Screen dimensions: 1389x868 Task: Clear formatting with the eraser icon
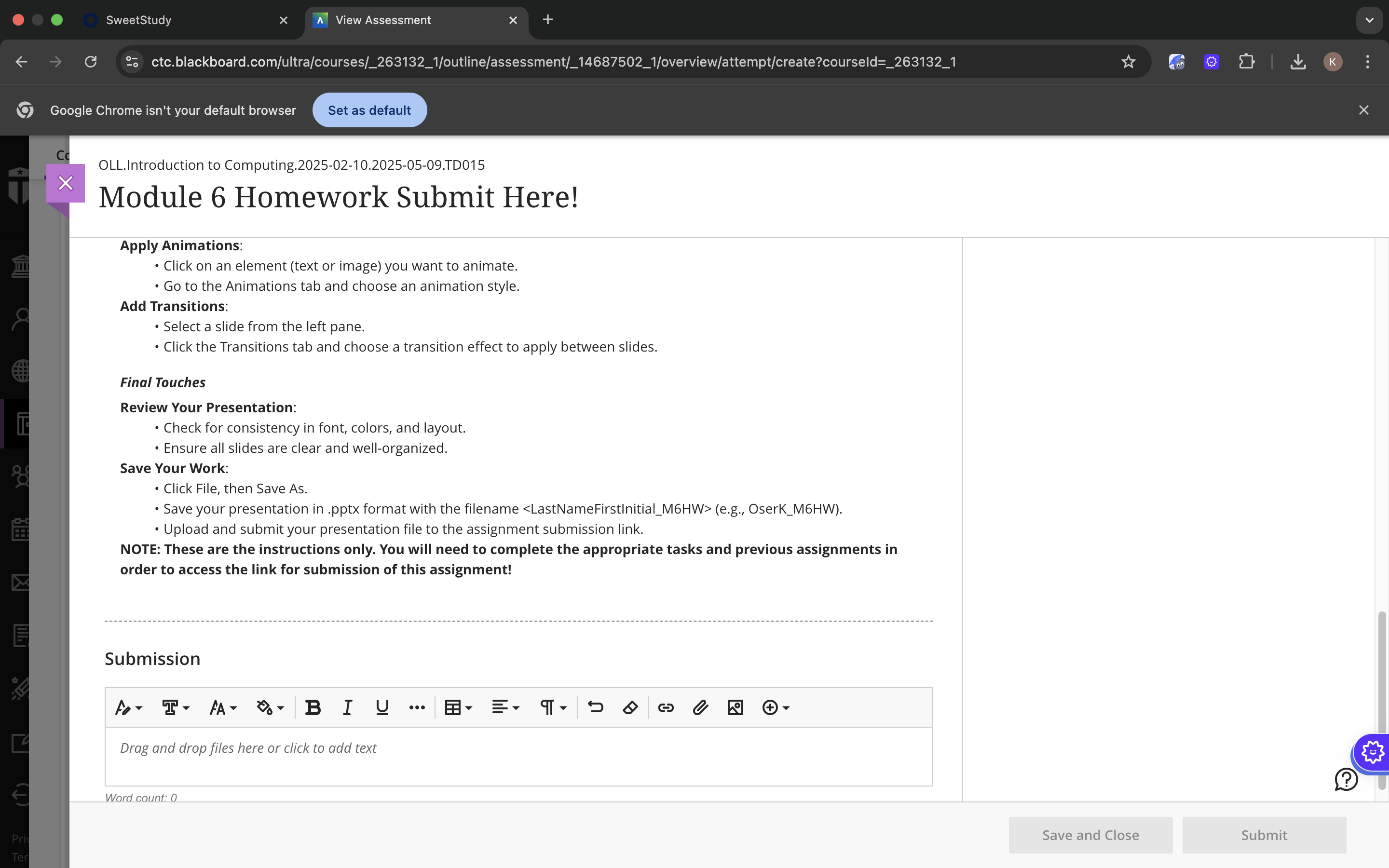(630, 708)
